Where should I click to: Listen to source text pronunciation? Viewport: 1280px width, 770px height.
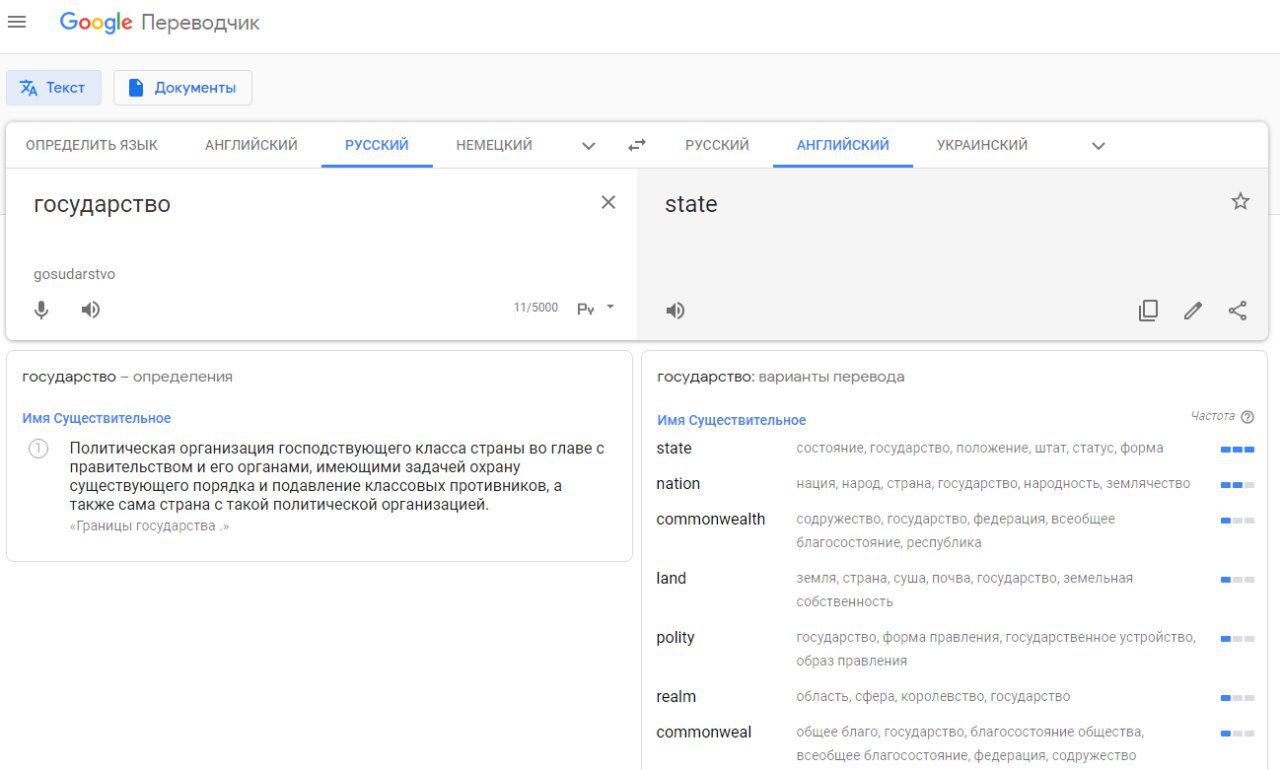(91, 310)
